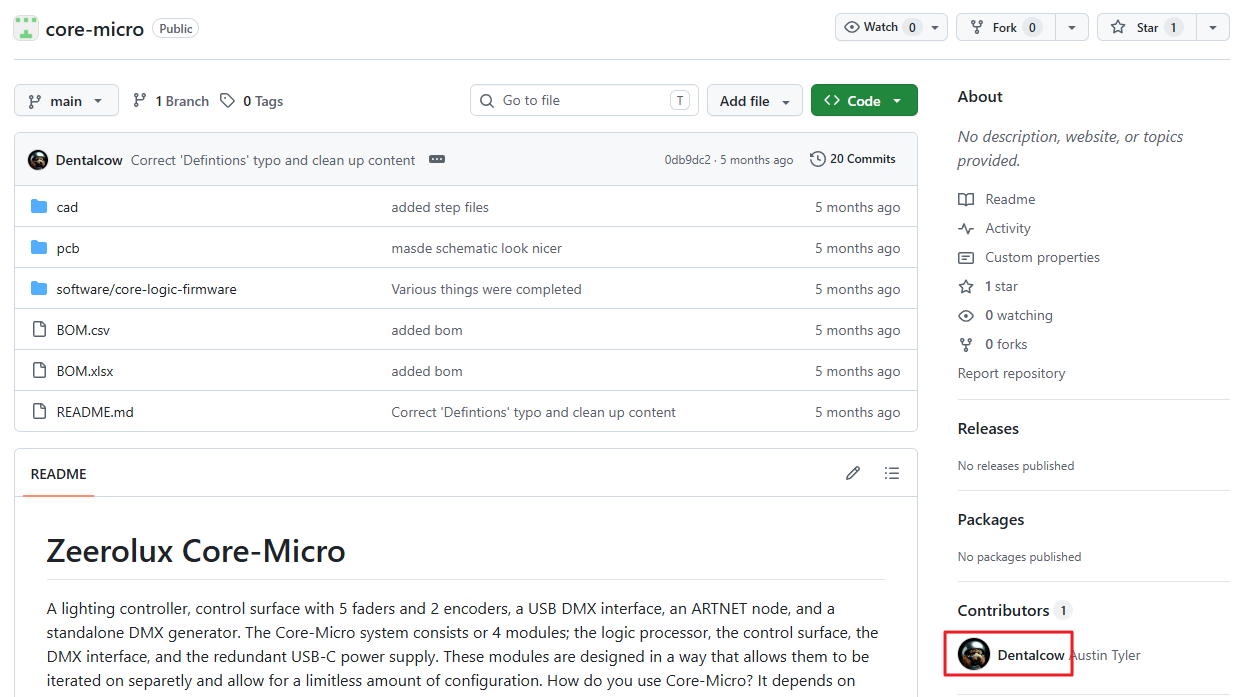
Task: Open software/core-logic-firmware folder
Action: pyautogui.click(x=146, y=289)
